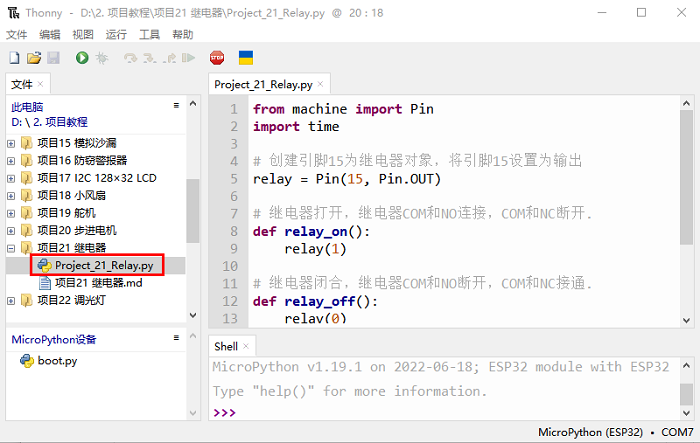The width and height of the screenshot is (700, 443).
Task: Click the Debug current script bug icon
Action: coord(101,59)
